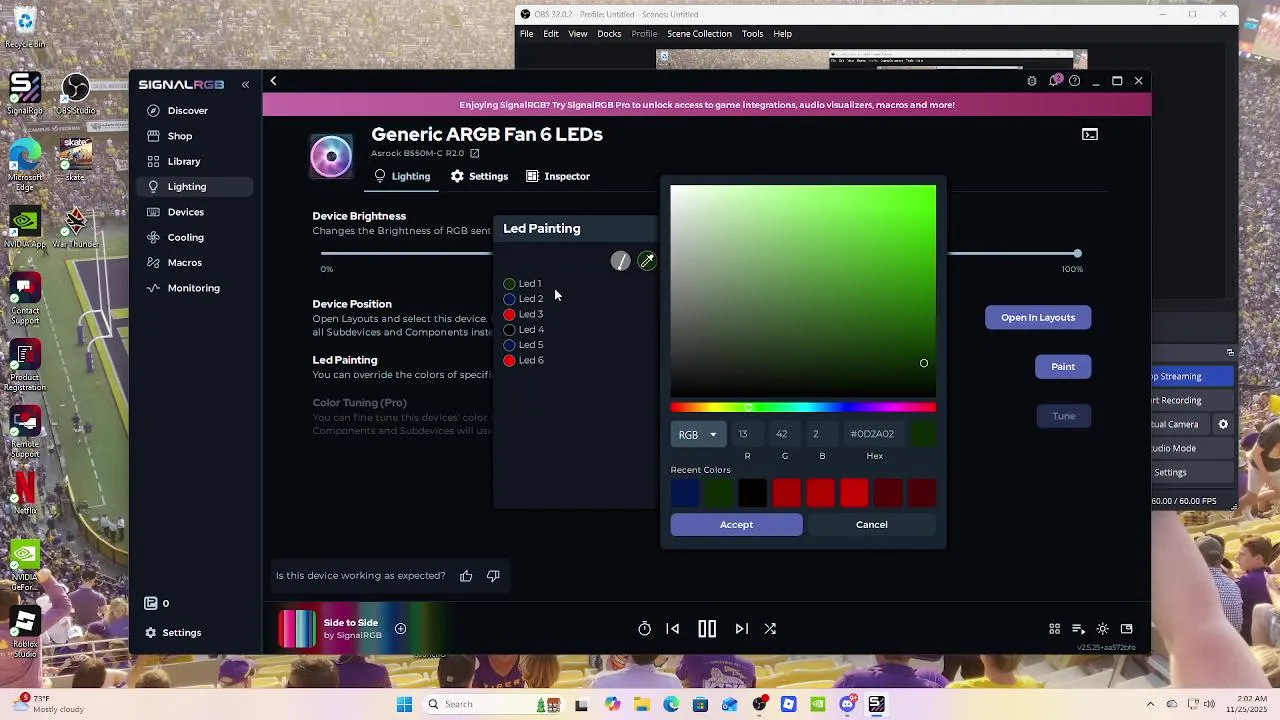Select the paint brush tool in Led Painting

point(620,261)
